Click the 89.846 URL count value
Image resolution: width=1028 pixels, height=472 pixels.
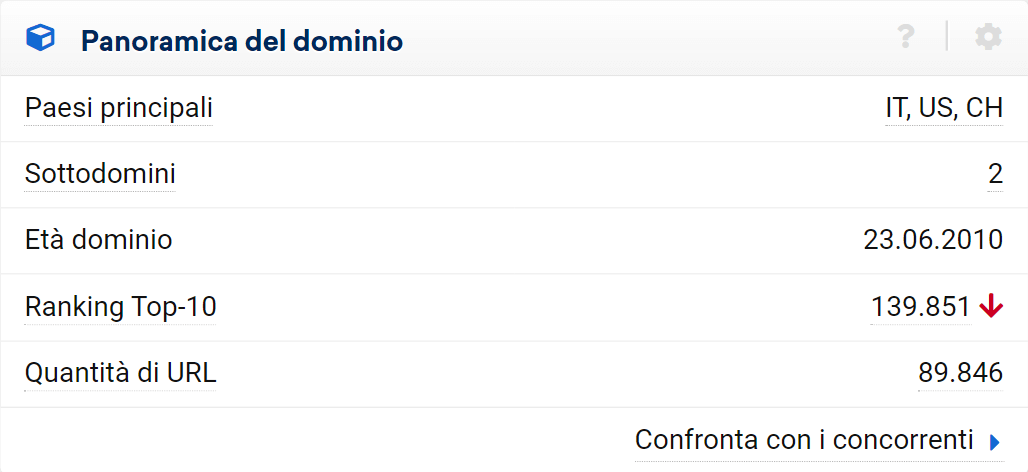[x=960, y=374]
